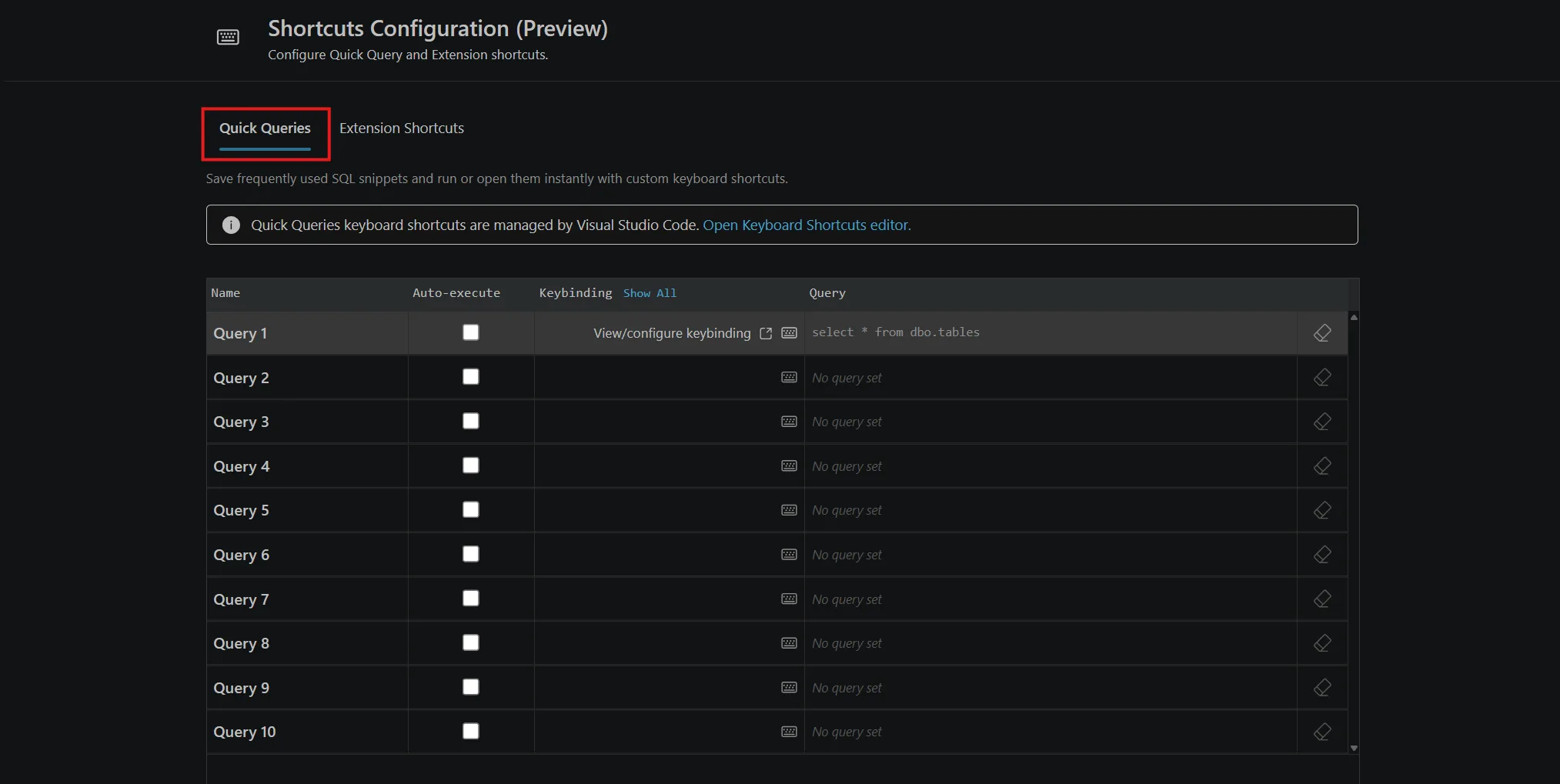Clear Query 9 with its eraser icon

click(x=1322, y=687)
